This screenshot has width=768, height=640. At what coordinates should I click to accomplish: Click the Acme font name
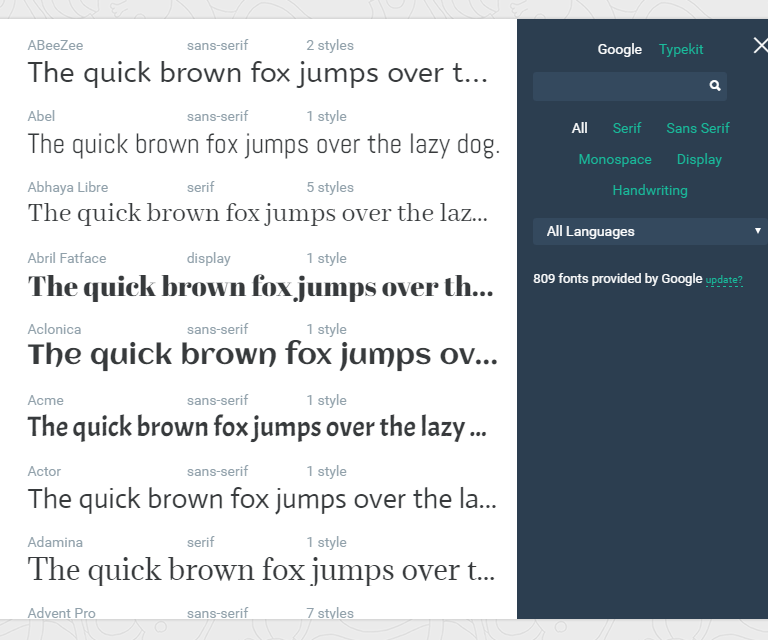click(46, 401)
